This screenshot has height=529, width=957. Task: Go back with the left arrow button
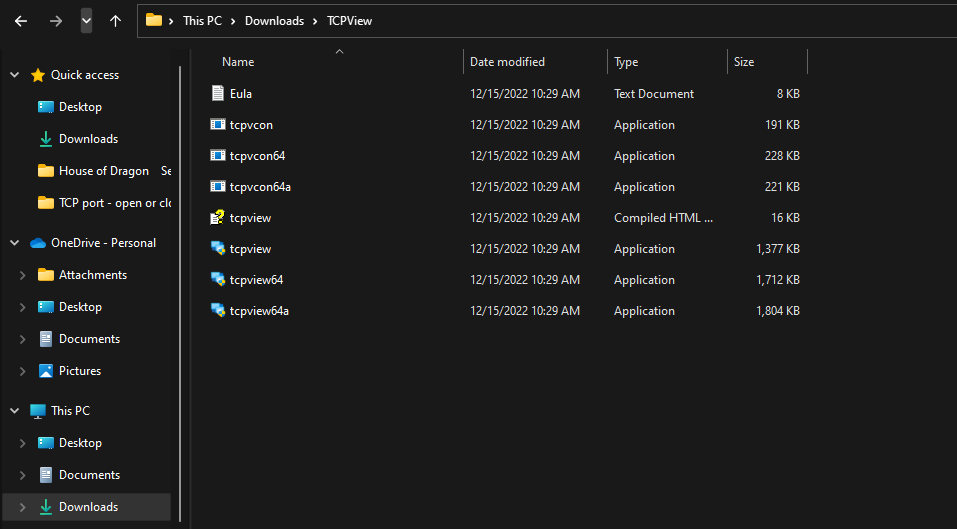(x=21, y=21)
